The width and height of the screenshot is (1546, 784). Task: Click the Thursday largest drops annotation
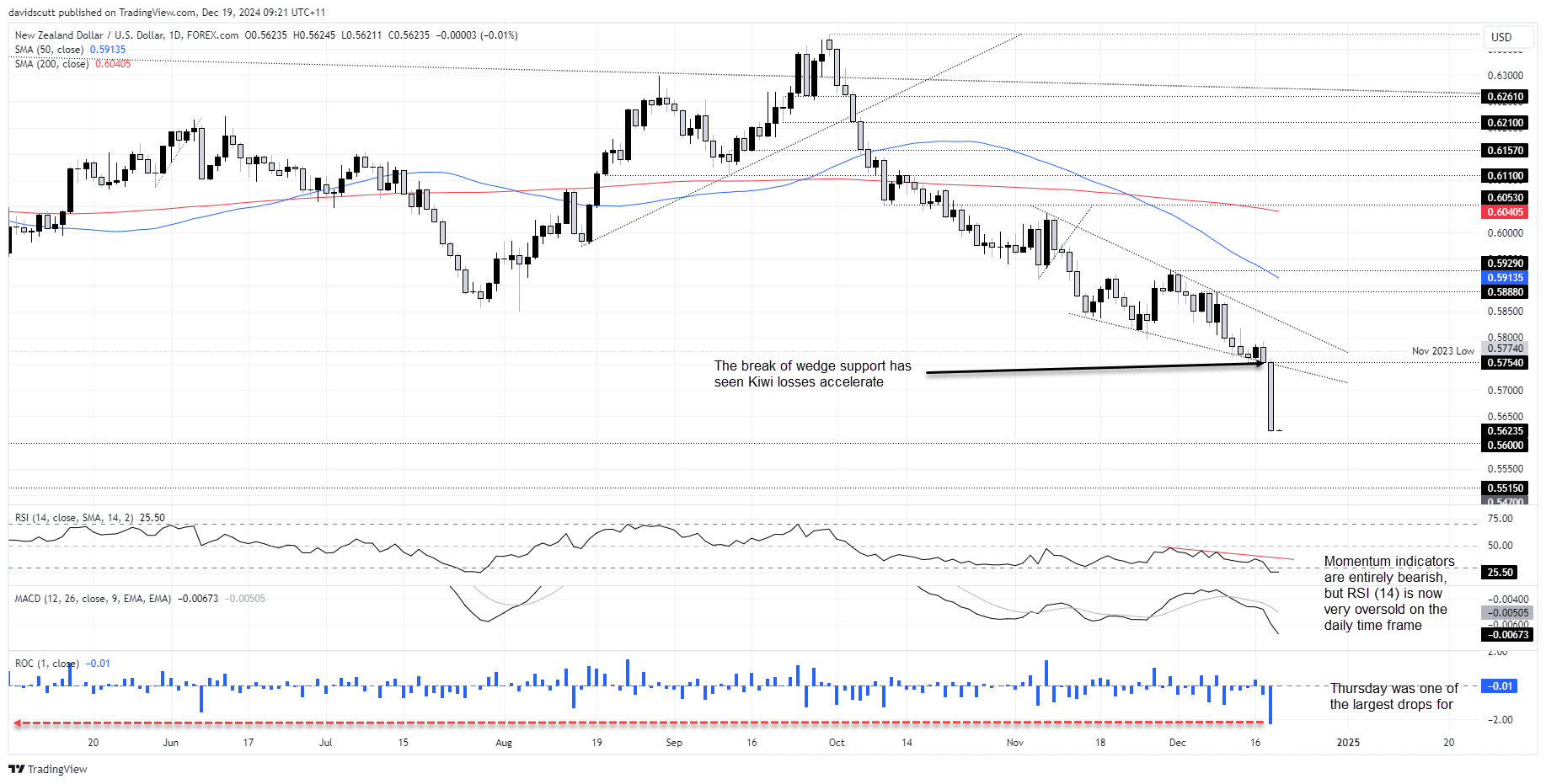(1394, 696)
